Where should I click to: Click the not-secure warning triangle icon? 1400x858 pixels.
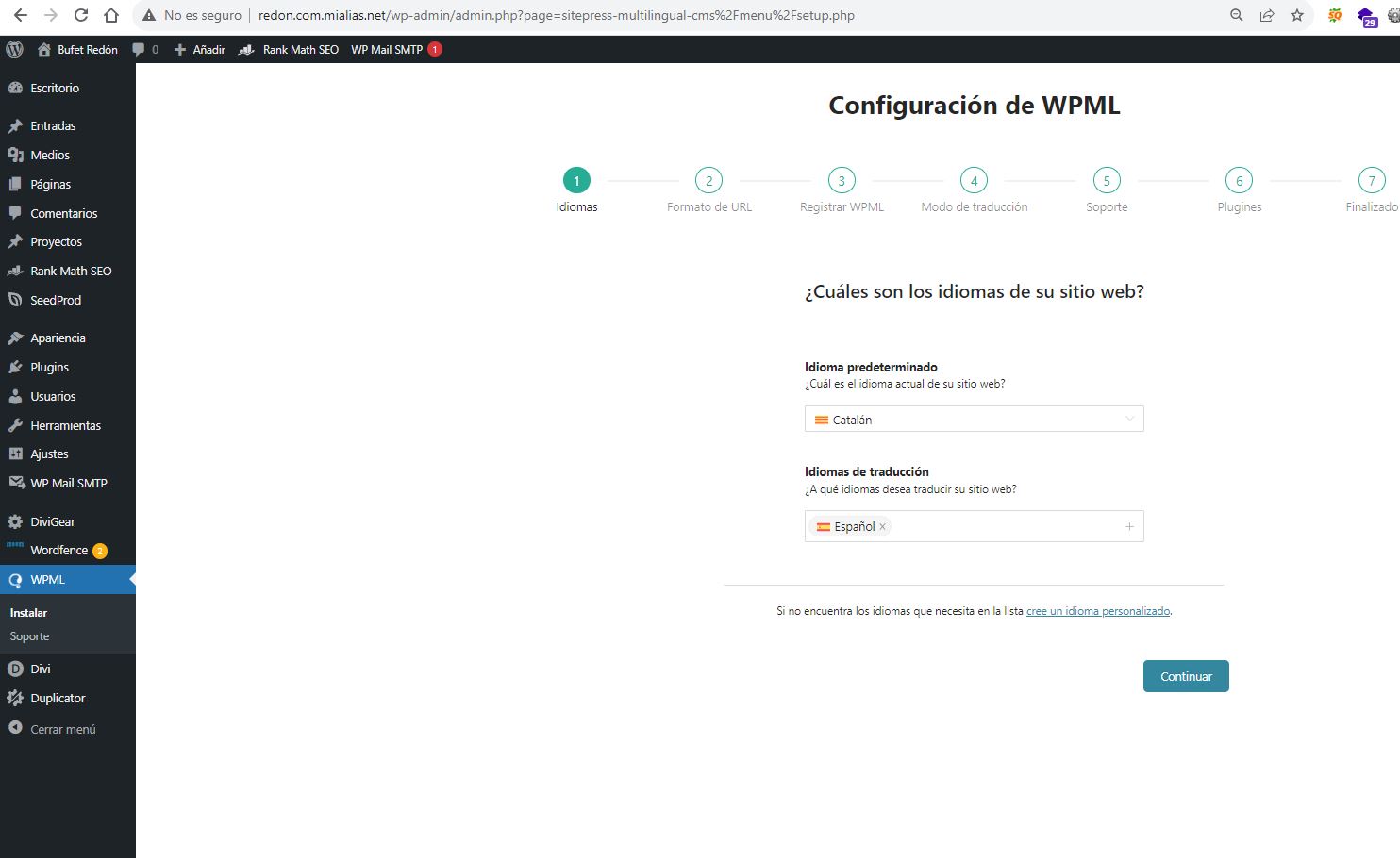tap(148, 15)
